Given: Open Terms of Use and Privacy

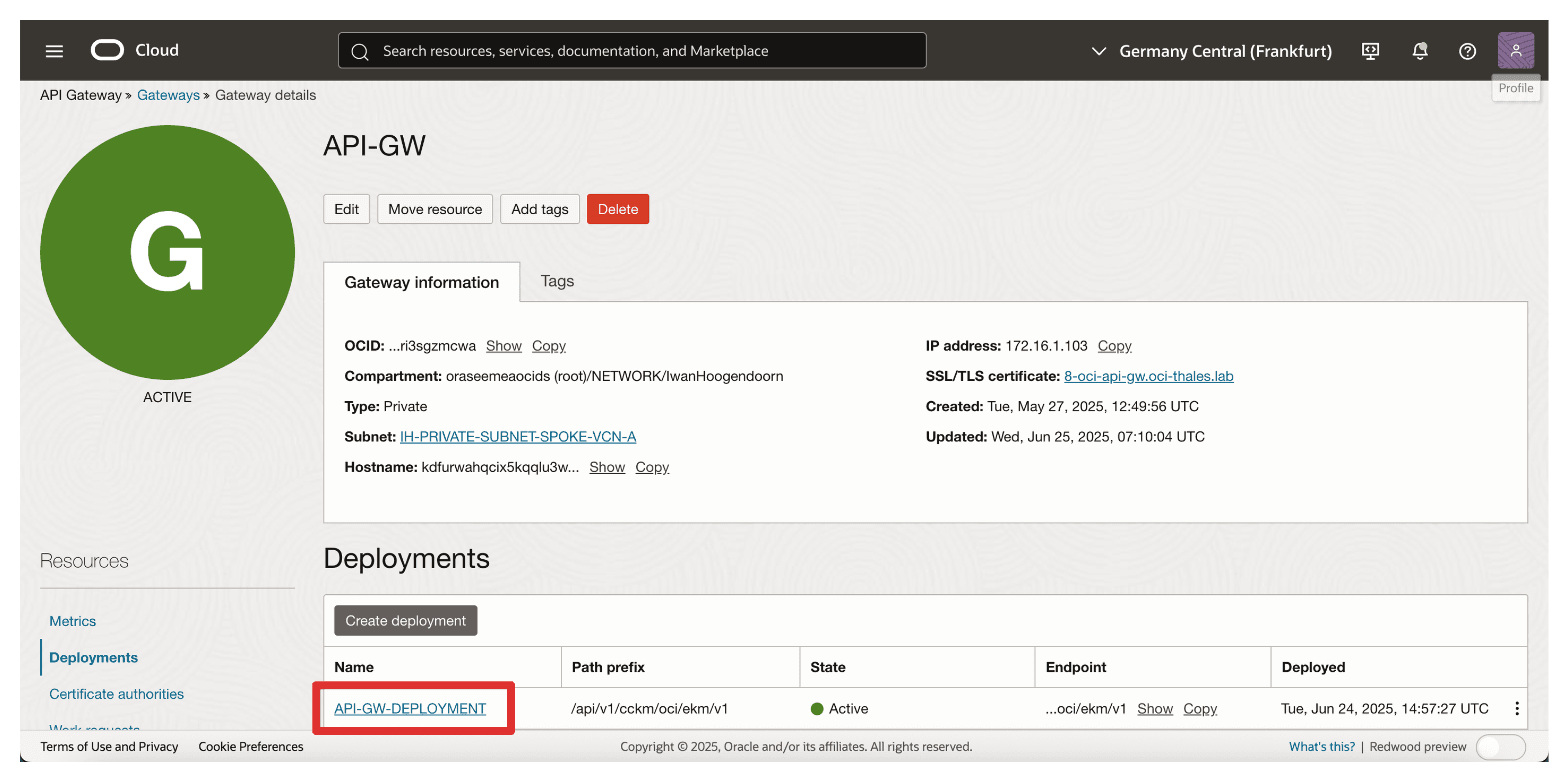Looking at the screenshot, I should click(x=109, y=747).
